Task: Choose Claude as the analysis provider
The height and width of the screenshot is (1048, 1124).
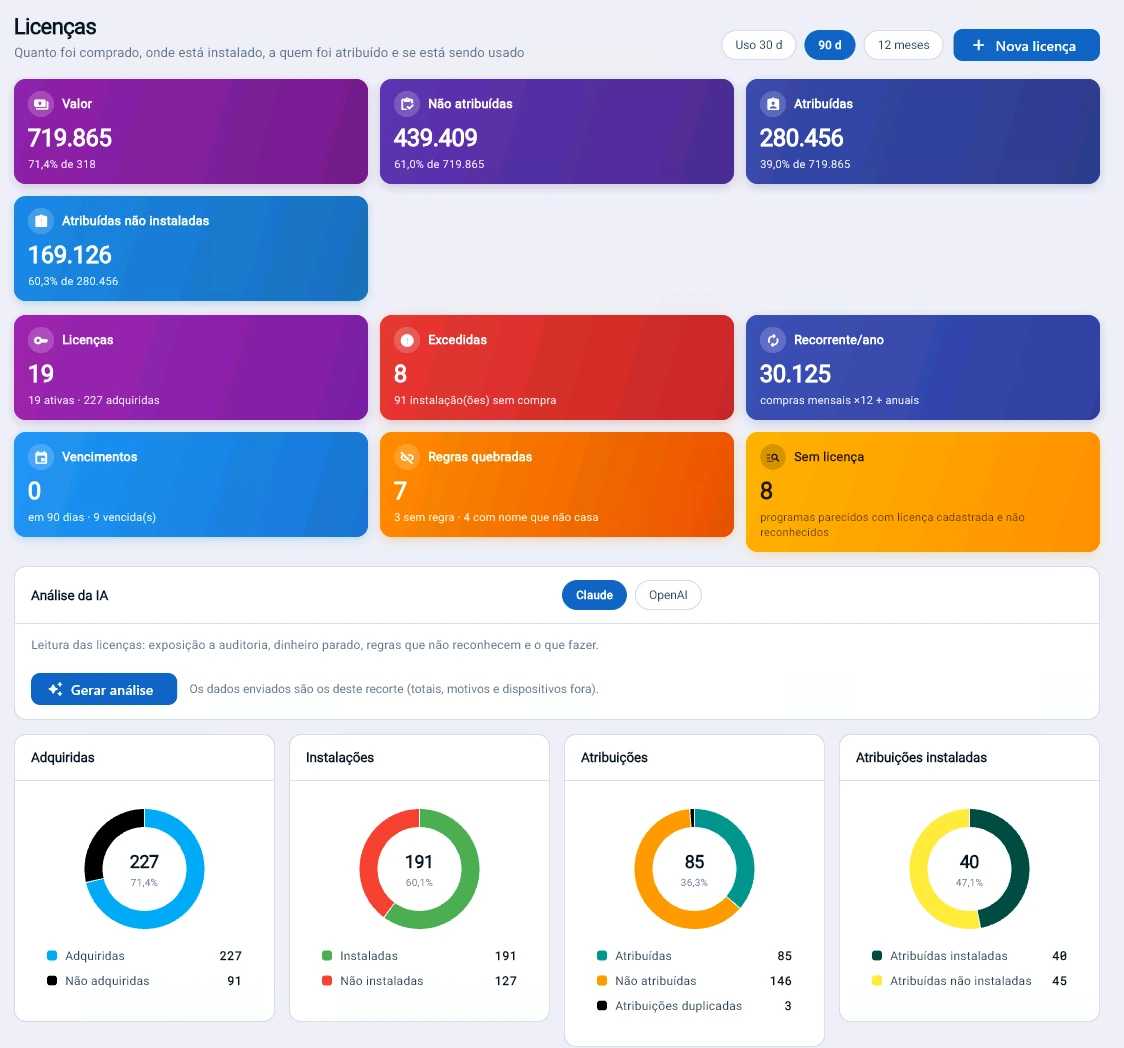Action: 594,595
